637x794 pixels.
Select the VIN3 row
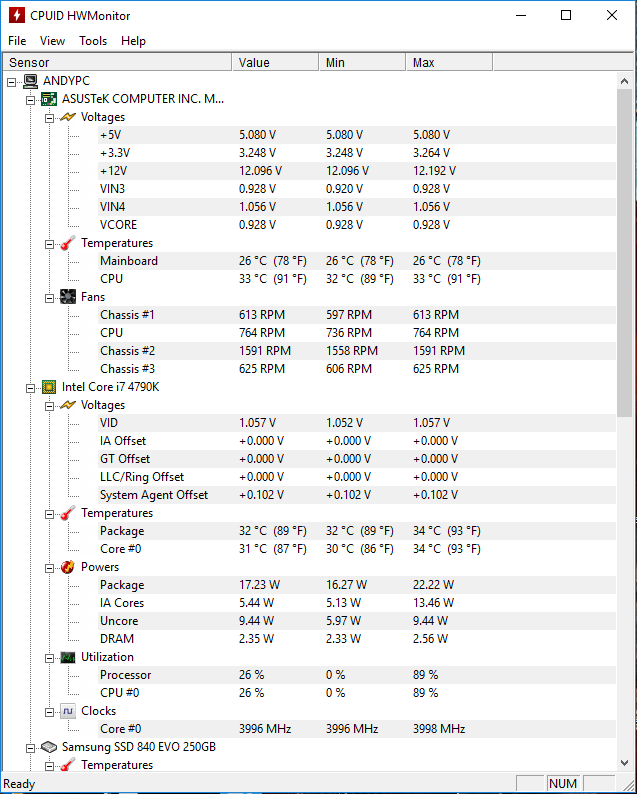click(357, 189)
